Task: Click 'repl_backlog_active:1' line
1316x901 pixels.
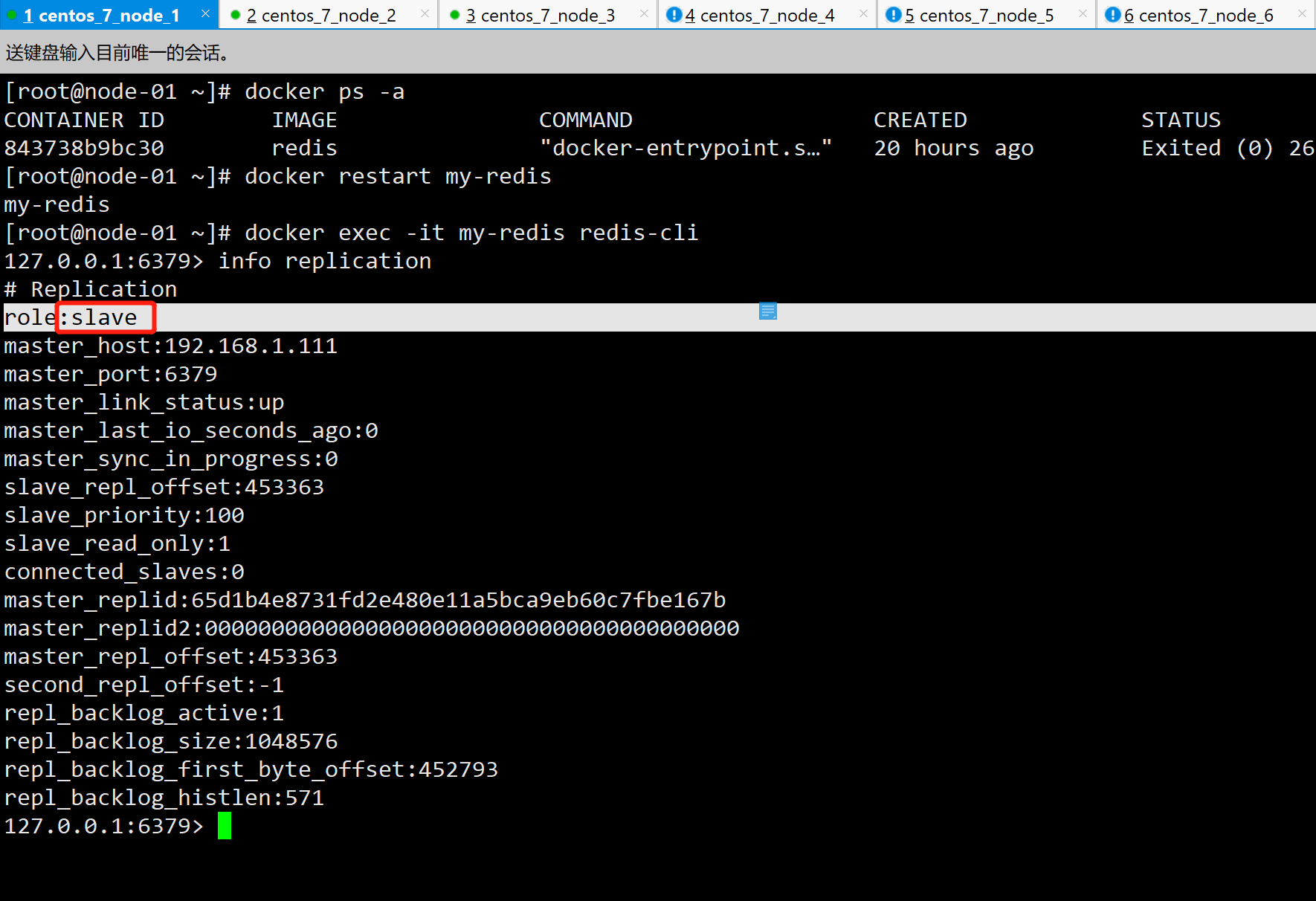Action: point(144,713)
